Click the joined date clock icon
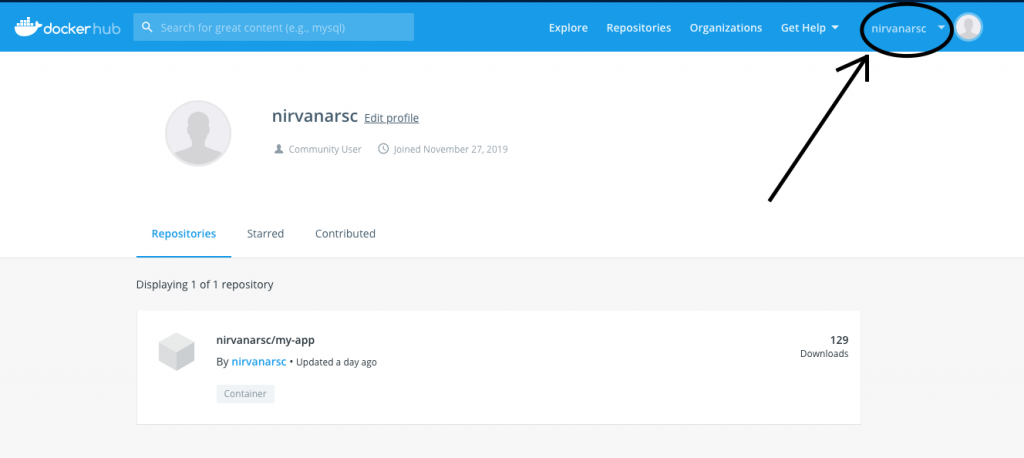 pyautogui.click(x=383, y=149)
